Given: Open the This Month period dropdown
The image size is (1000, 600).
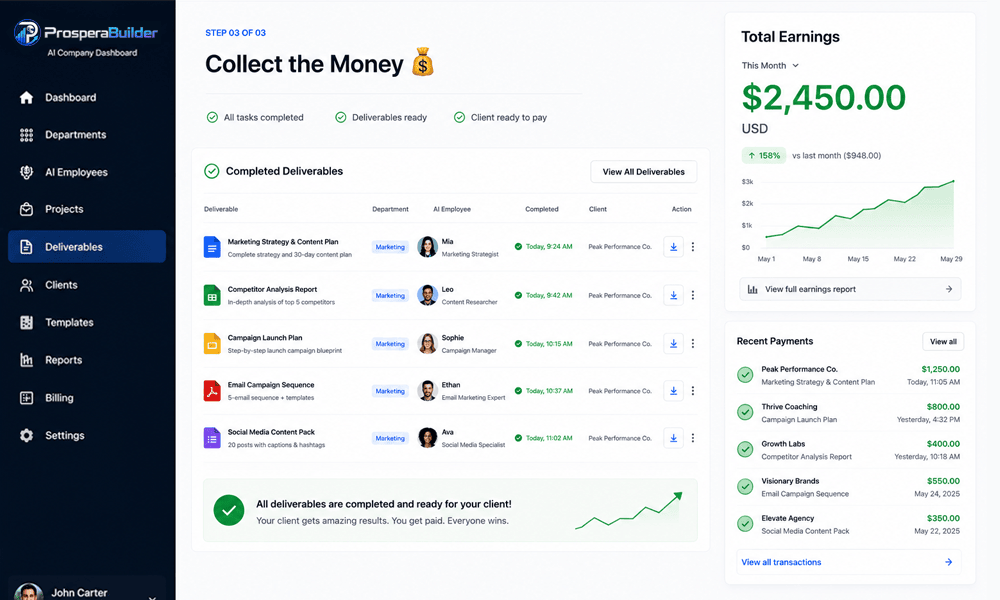Looking at the screenshot, I should [770, 66].
